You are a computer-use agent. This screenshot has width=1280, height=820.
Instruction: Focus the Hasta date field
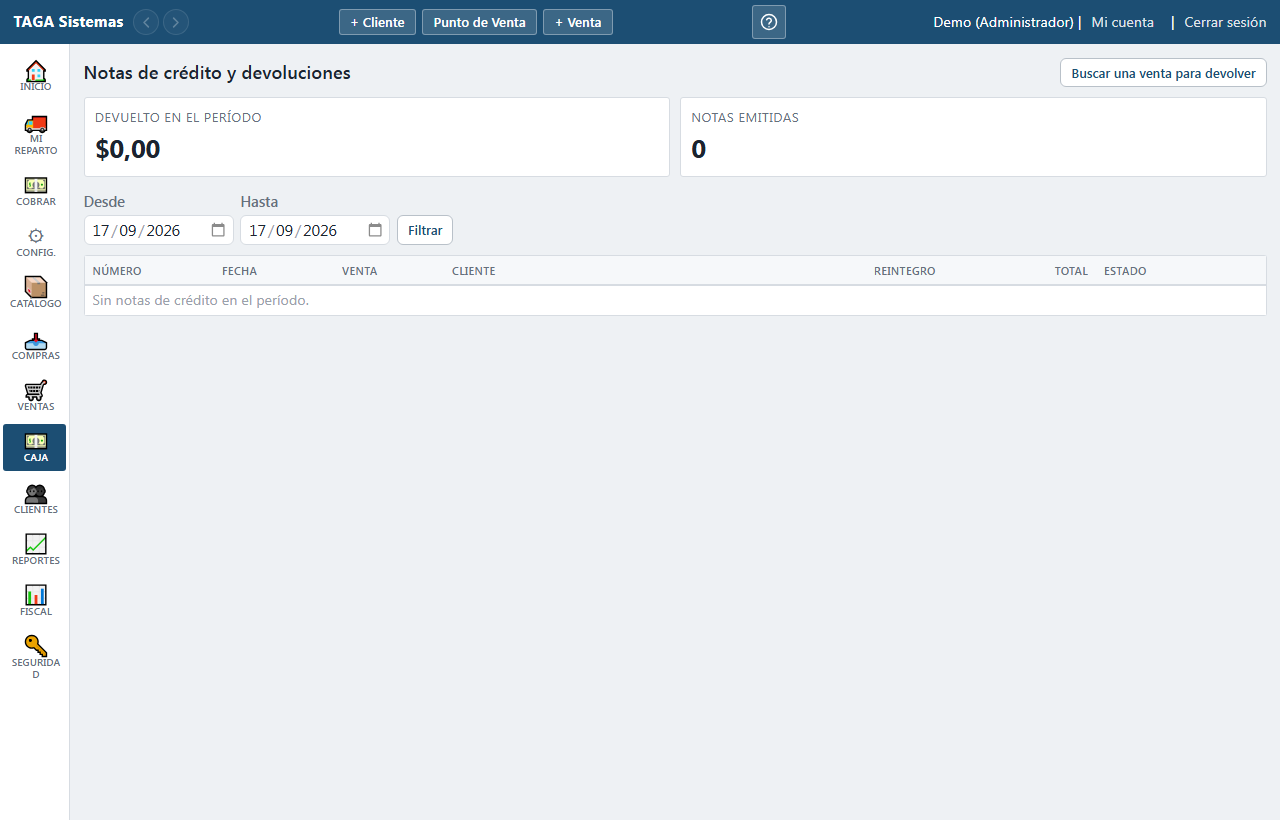(x=315, y=230)
